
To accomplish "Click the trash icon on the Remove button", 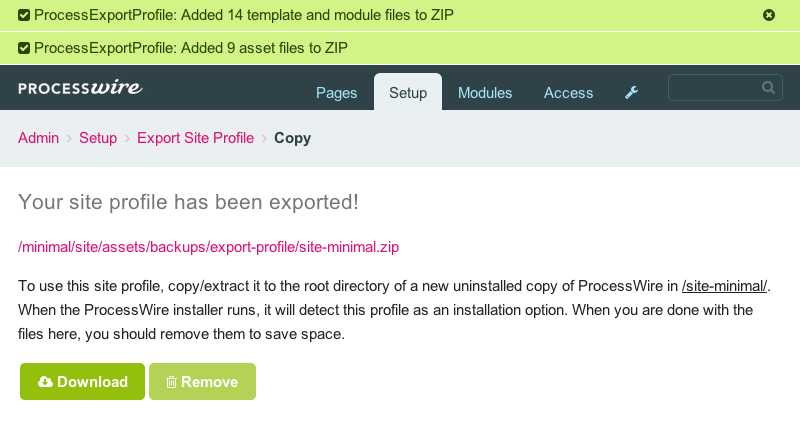I will tap(171, 382).
